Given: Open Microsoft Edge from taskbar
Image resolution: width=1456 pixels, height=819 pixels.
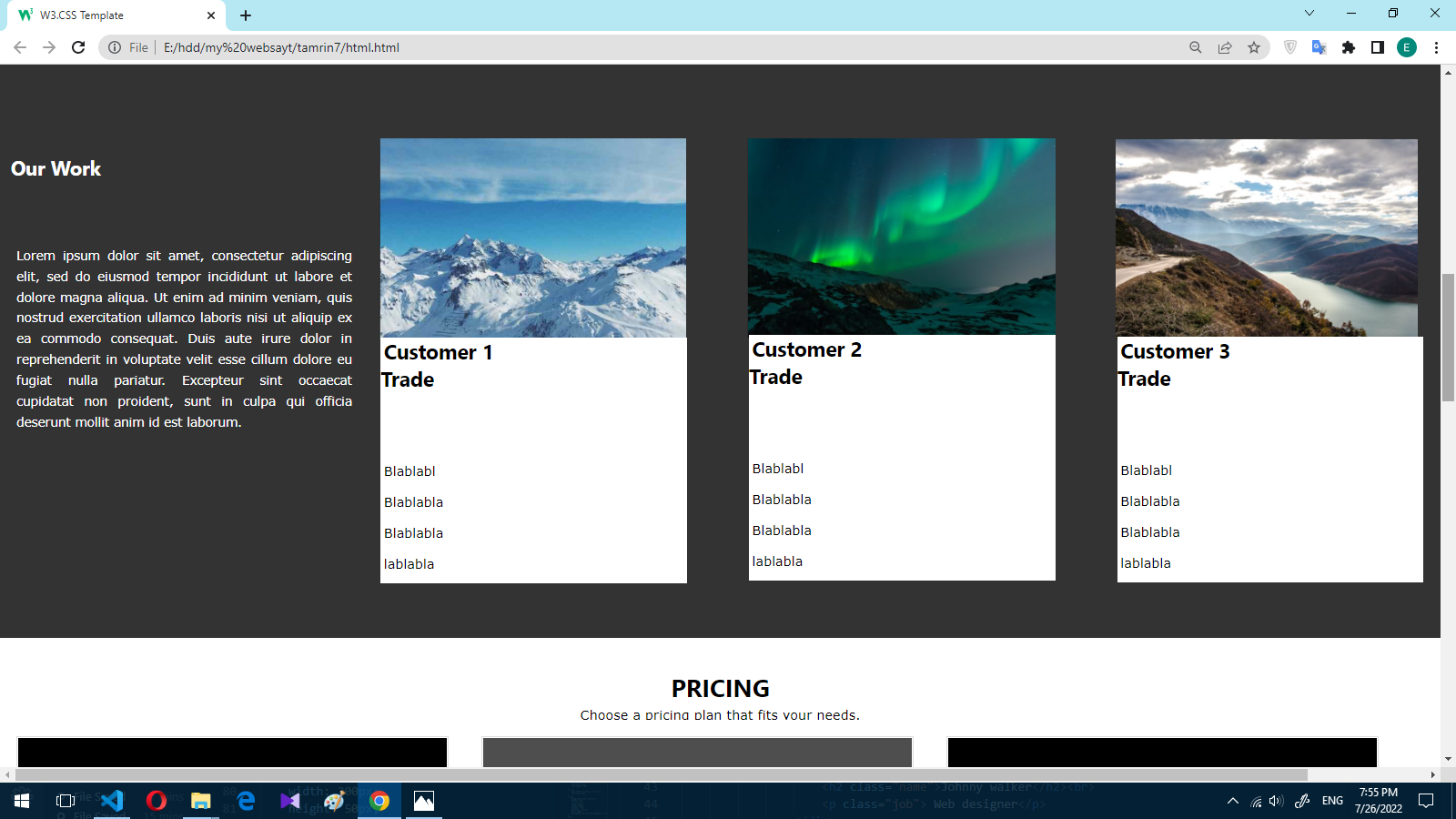Looking at the screenshot, I should click(246, 801).
